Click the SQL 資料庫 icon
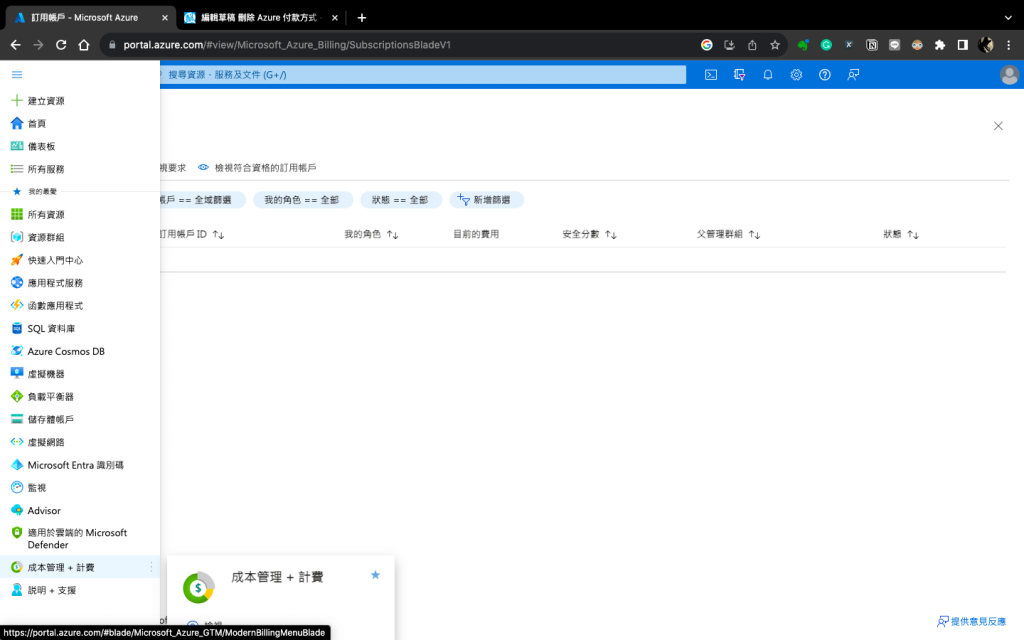Viewport: 1024px width, 640px height. [x=17, y=328]
